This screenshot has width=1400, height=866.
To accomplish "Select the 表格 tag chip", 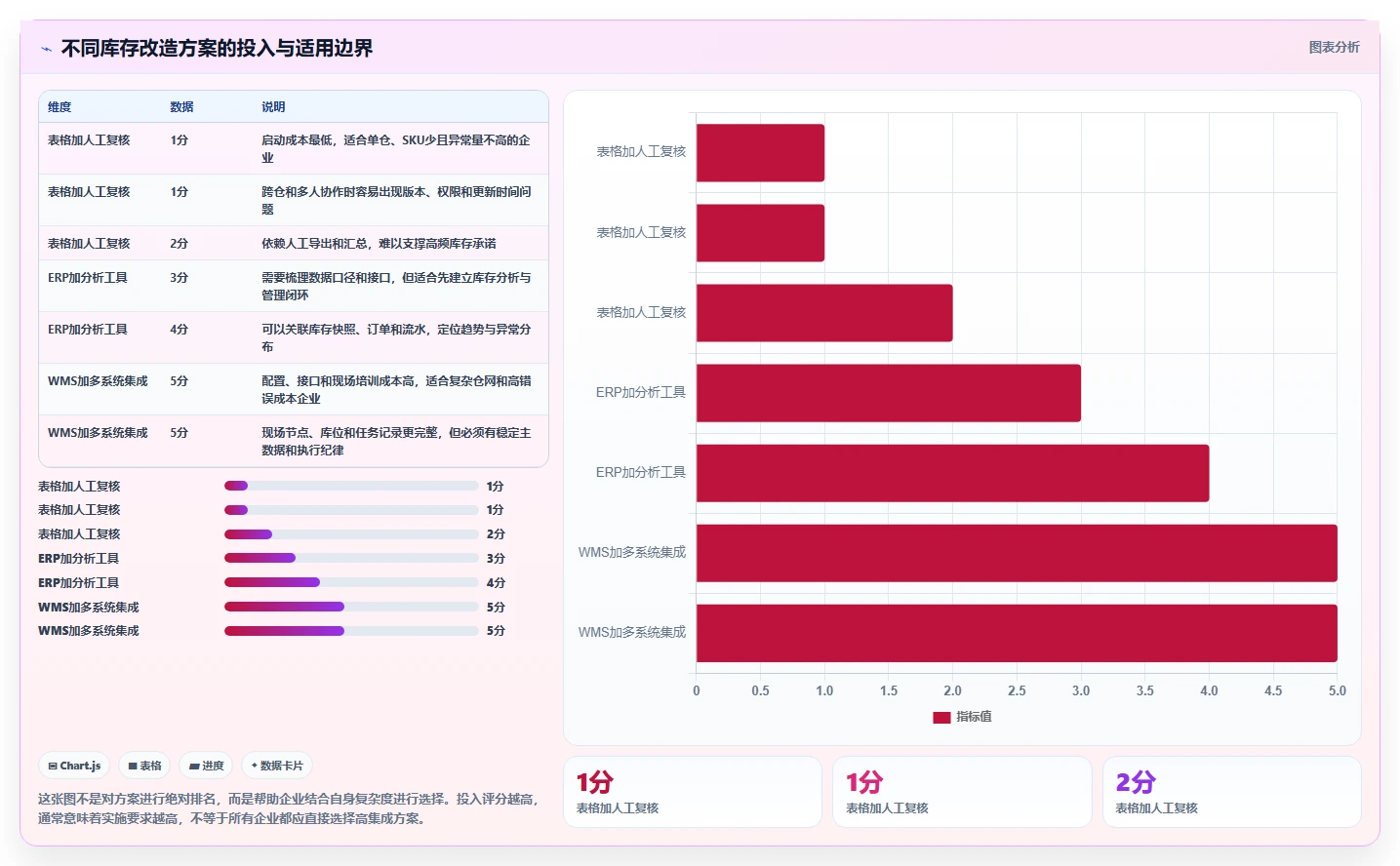I will point(144,766).
